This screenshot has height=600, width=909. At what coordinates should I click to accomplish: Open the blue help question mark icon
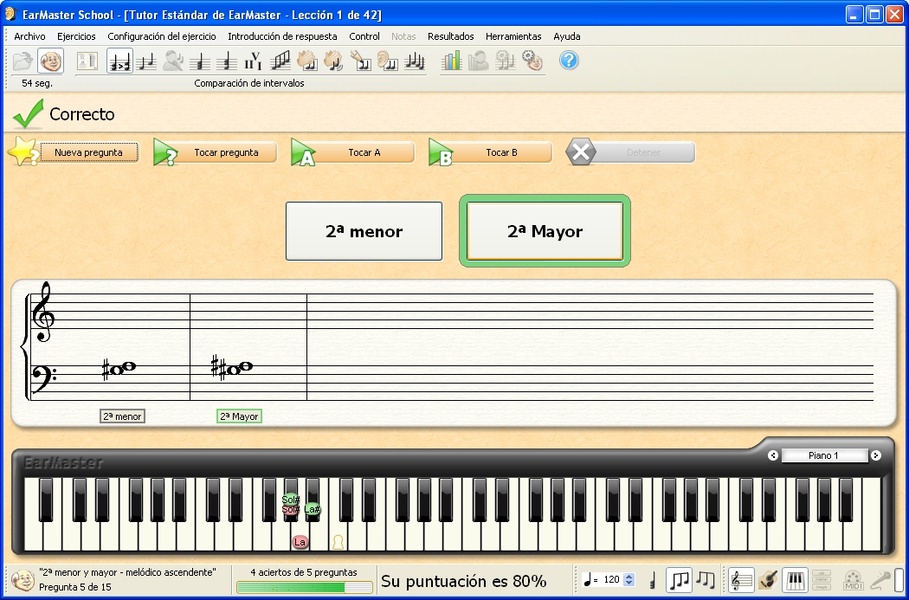[569, 60]
